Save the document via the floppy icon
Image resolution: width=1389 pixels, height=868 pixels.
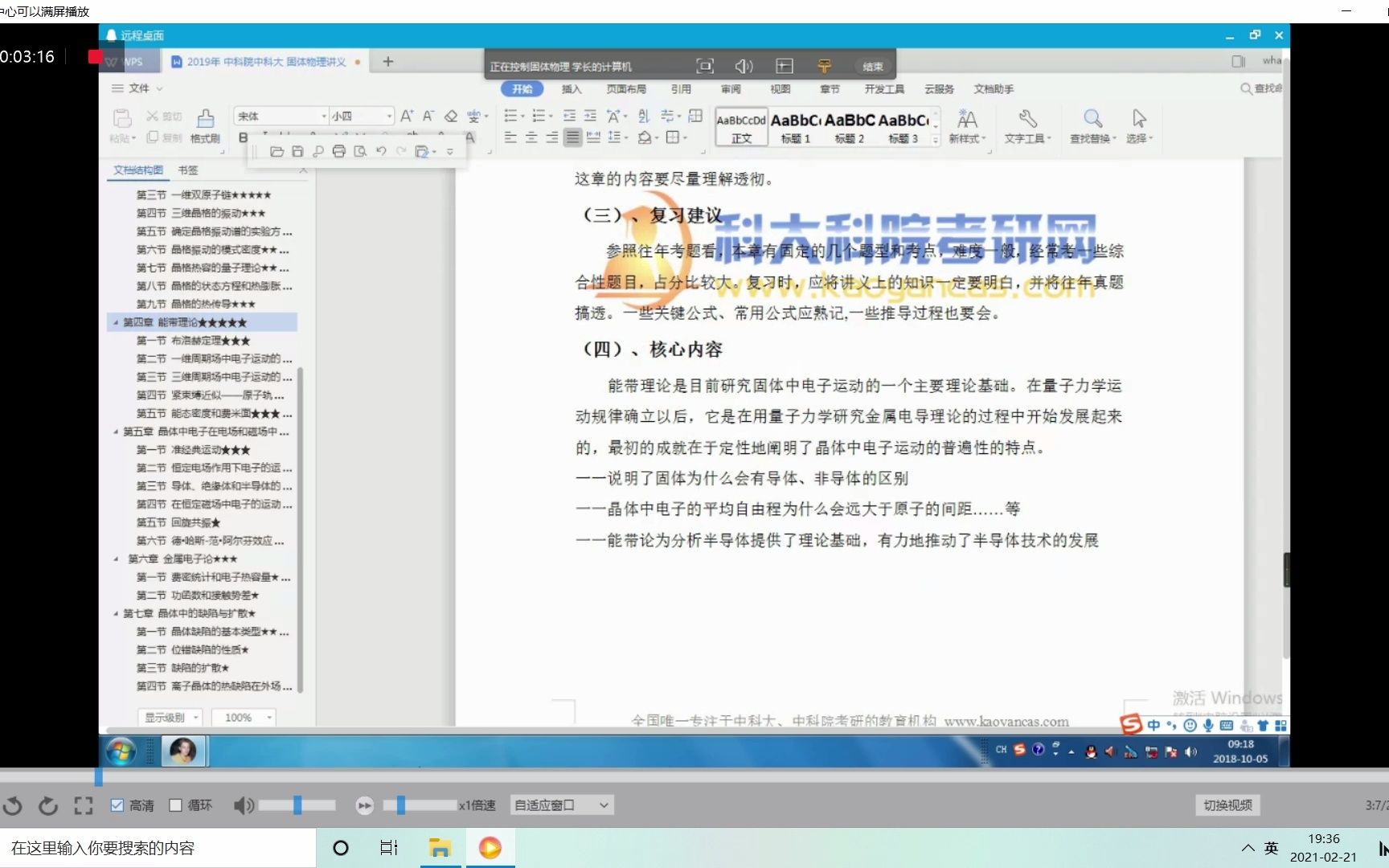pyautogui.click(x=297, y=151)
